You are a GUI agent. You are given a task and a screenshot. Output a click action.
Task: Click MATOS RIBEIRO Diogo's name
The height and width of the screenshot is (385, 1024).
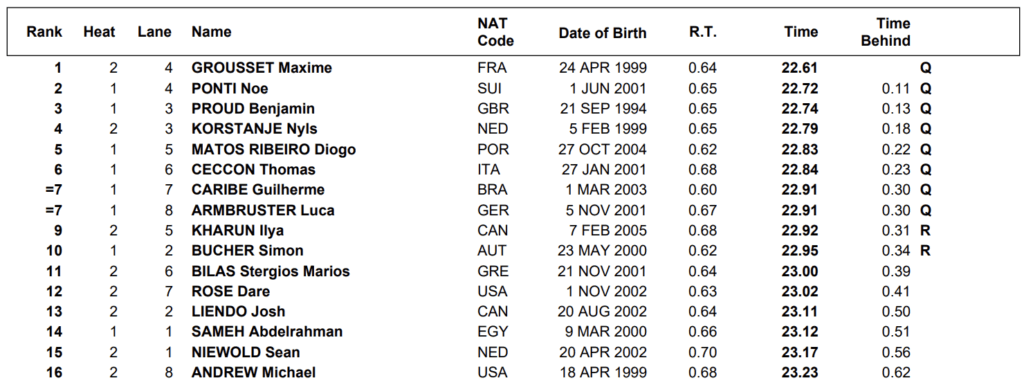(273, 149)
